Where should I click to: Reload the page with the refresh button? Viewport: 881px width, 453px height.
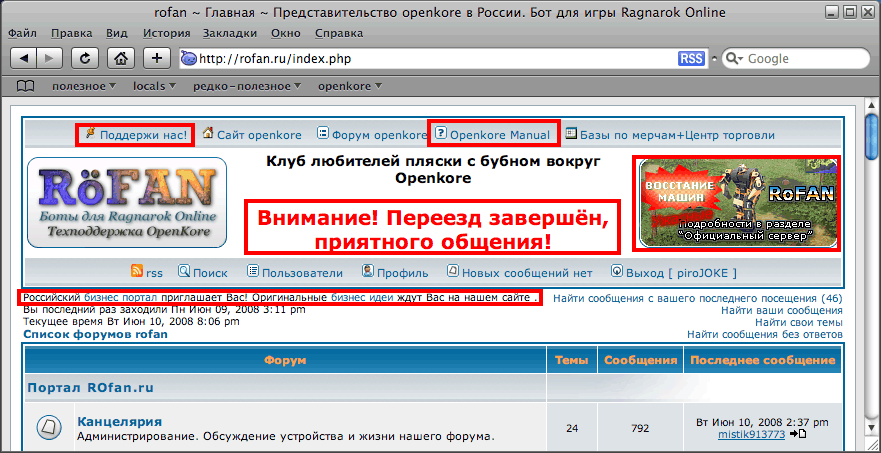pos(85,58)
